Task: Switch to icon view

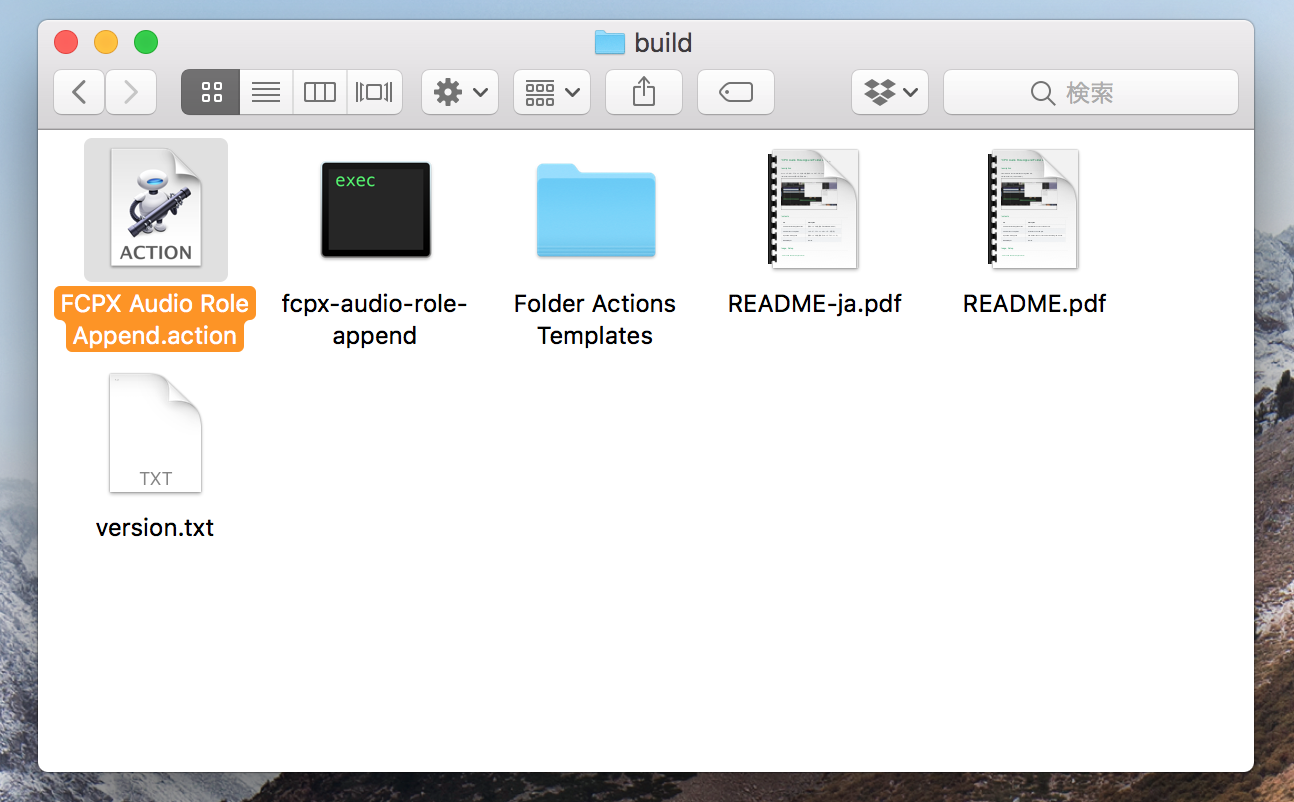Action: 211,92
